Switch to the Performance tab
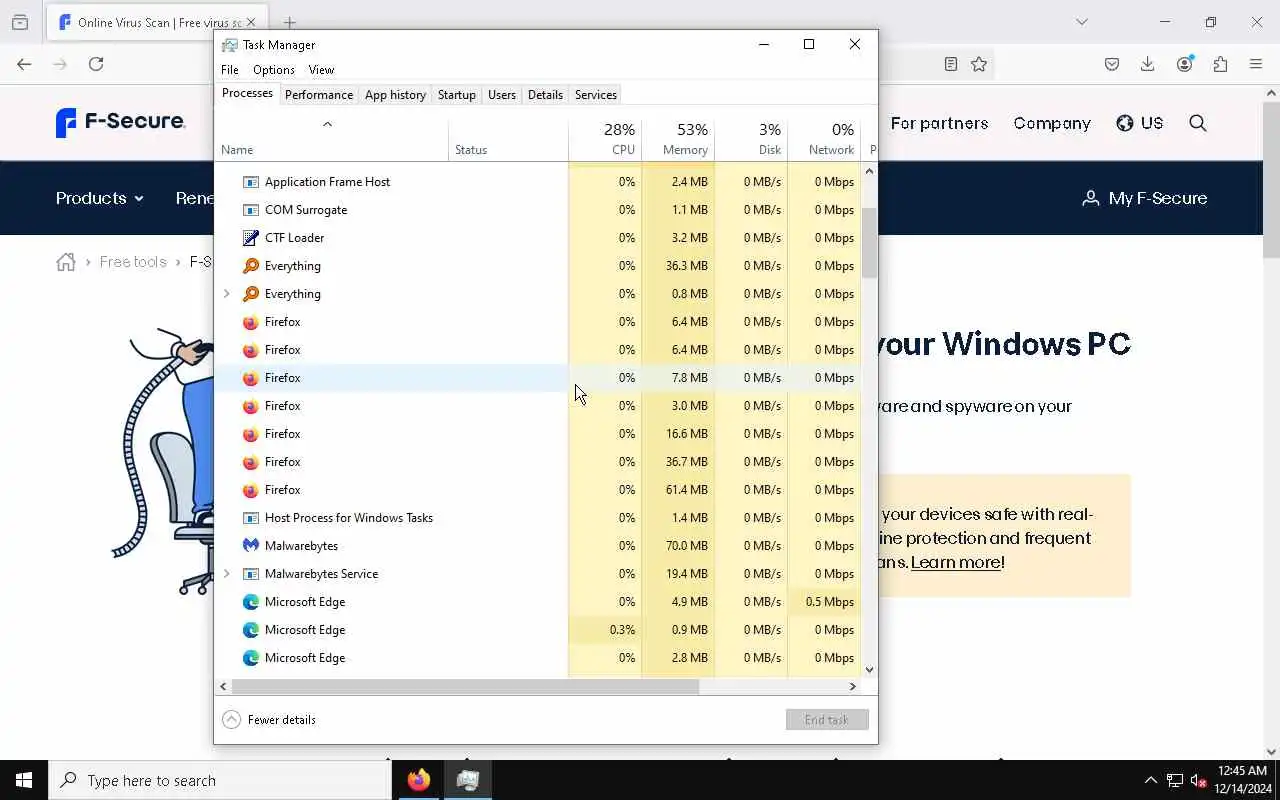This screenshot has height=800, width=1280. [x=319, y=95]
